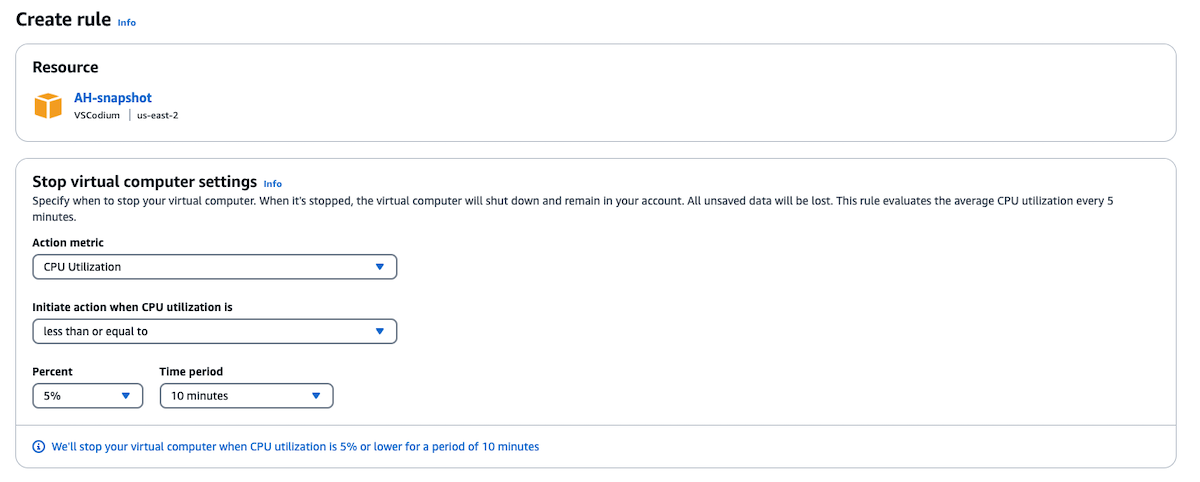Screen dimensions: 1200x482
Task: Click the arrow on the 5% Percent selector
Action: point(125,396)
